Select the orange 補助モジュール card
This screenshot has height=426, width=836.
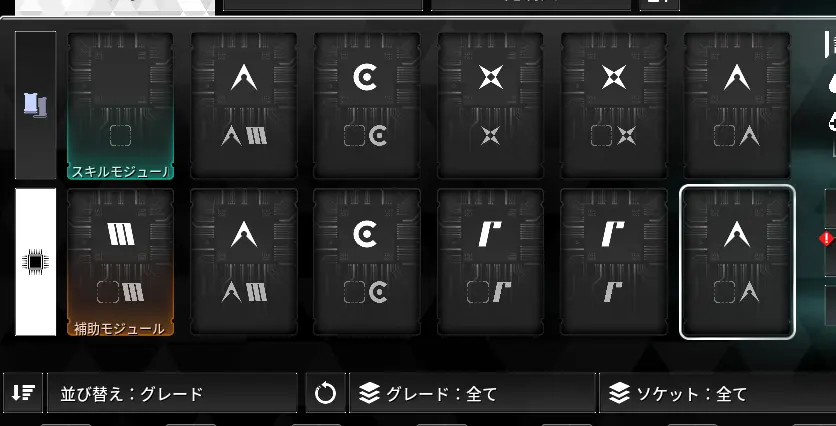[x=120, y=262]
